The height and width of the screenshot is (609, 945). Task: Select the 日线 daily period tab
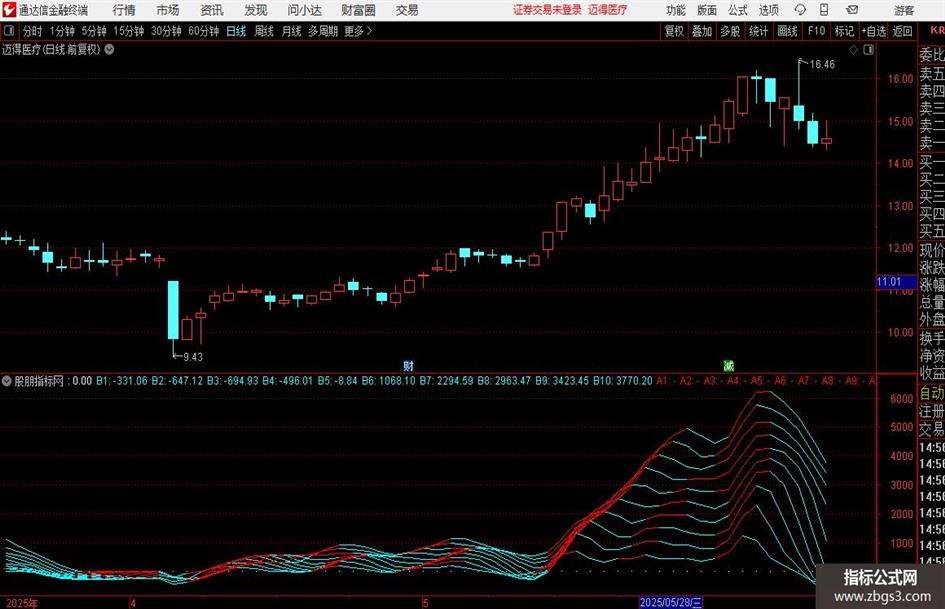click(x=236, y=31)
